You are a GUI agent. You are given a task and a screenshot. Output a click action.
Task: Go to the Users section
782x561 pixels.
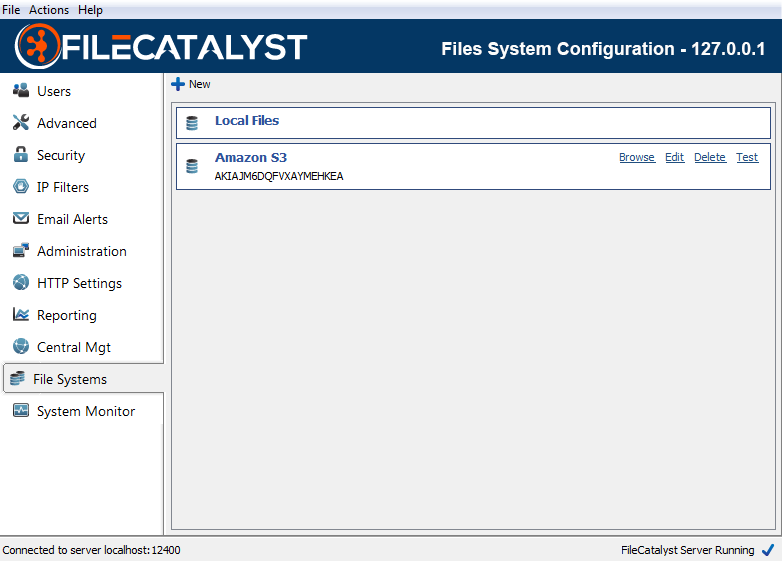[54, 91]
